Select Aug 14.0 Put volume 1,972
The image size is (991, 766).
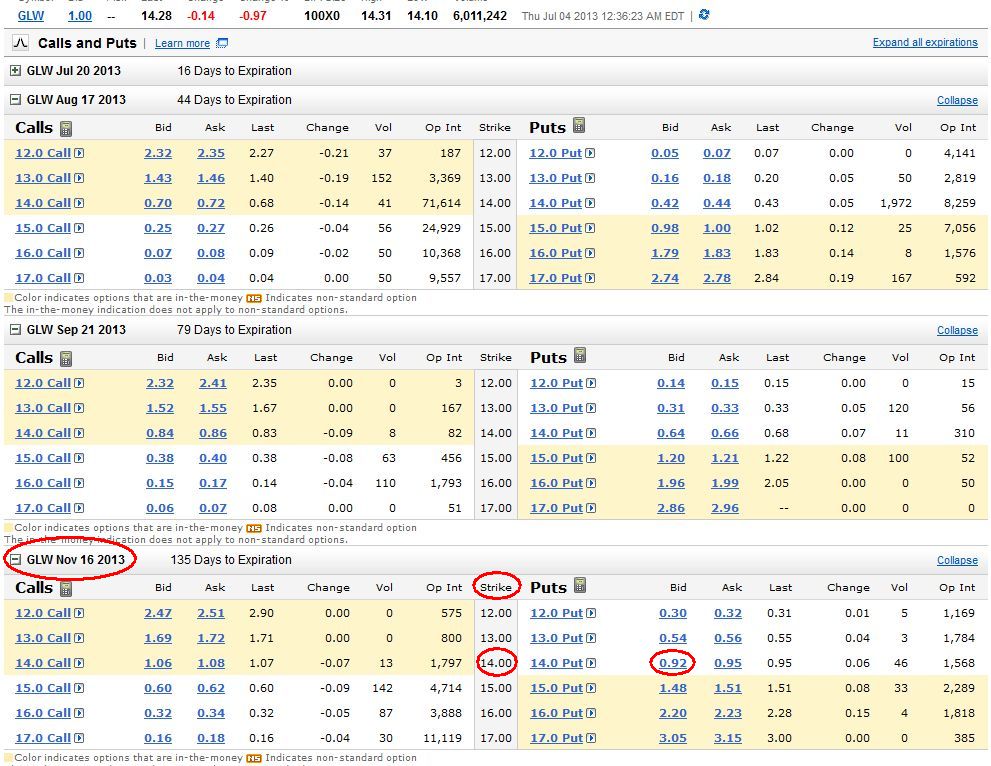point(896,203)
